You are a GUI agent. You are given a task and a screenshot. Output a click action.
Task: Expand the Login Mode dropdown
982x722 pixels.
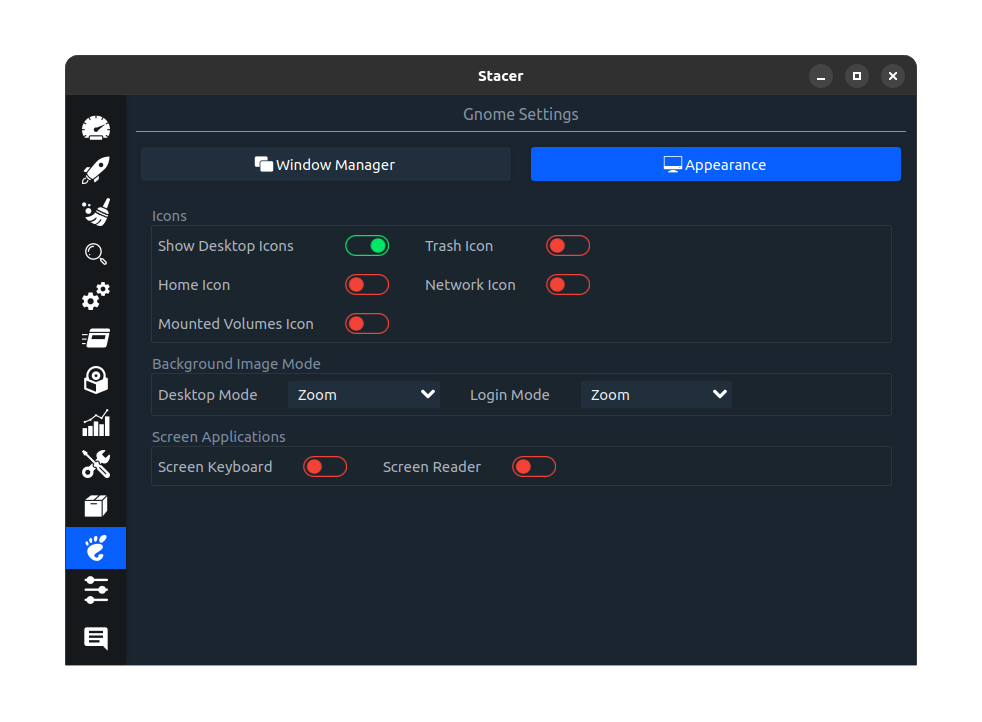point(656,395)
